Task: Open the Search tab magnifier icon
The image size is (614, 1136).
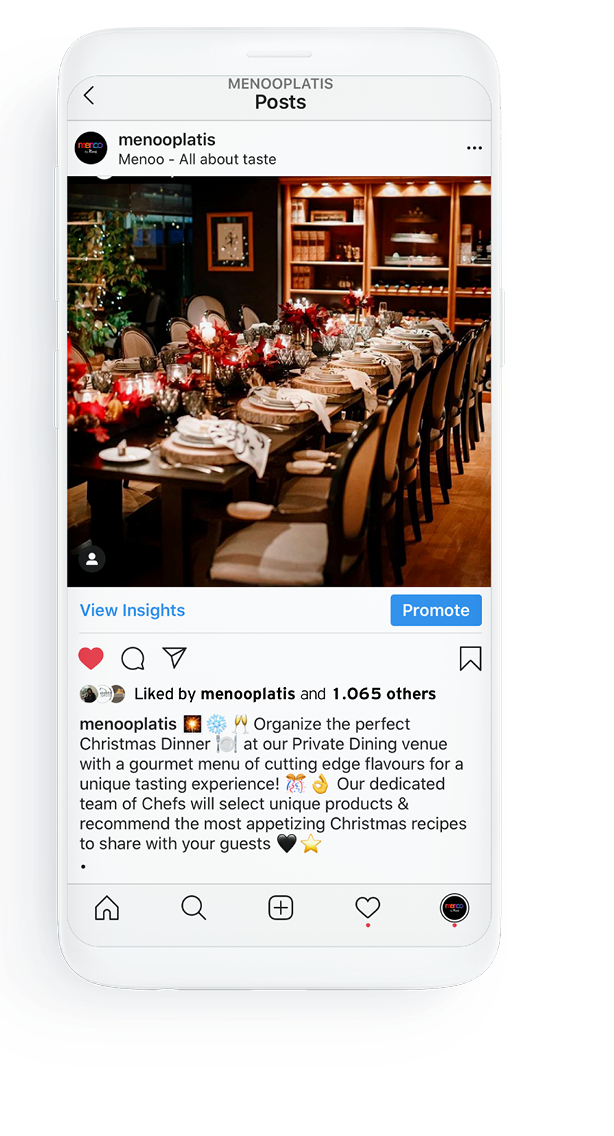Action: pos(194,908)
